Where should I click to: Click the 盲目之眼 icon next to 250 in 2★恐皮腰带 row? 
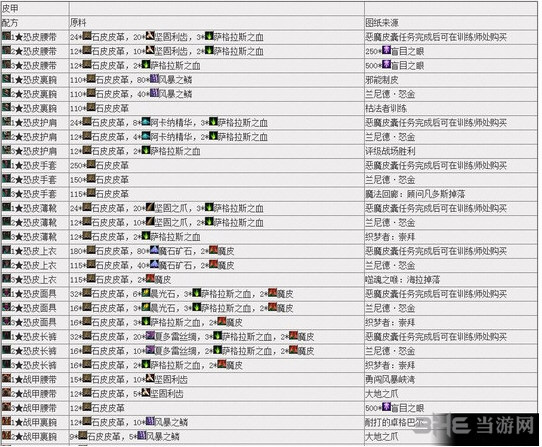click(x=386, y=50)
